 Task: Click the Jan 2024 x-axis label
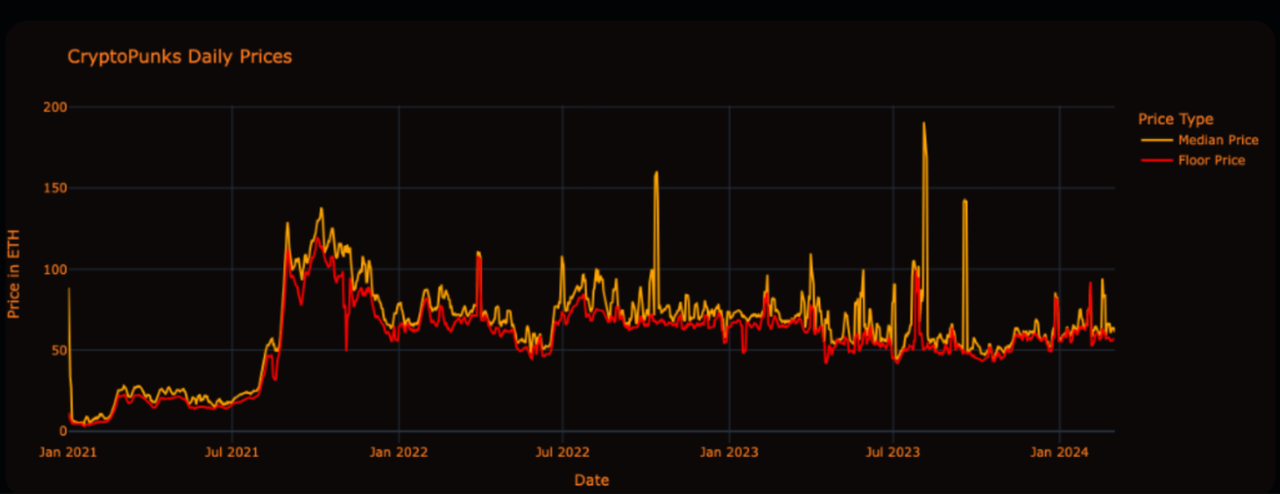coord(1060,452)
